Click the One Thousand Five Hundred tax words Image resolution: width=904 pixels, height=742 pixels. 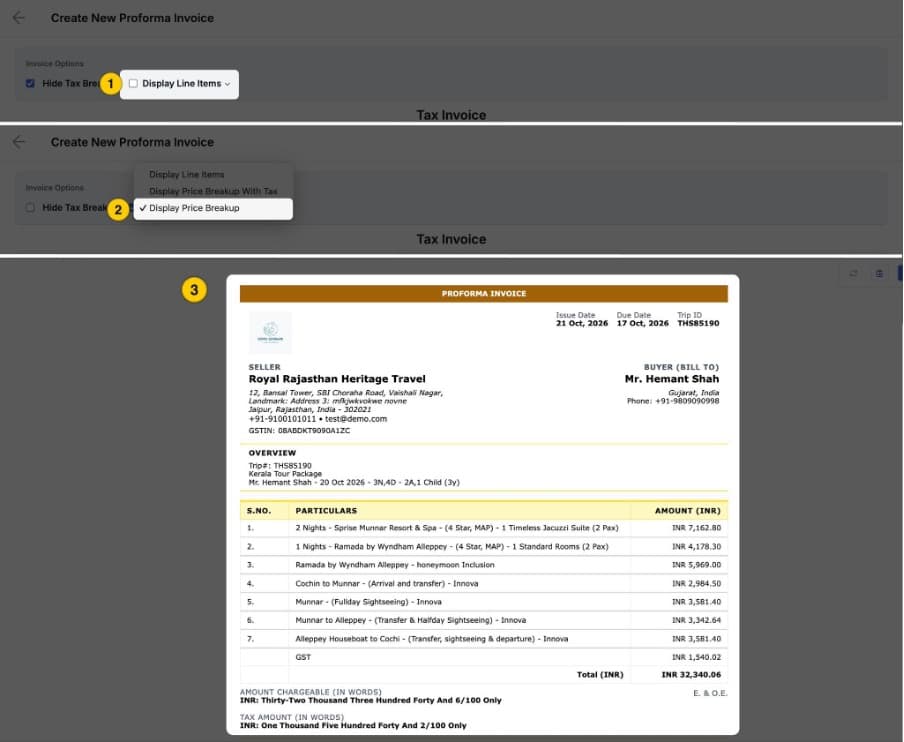[x=353, y=726]
